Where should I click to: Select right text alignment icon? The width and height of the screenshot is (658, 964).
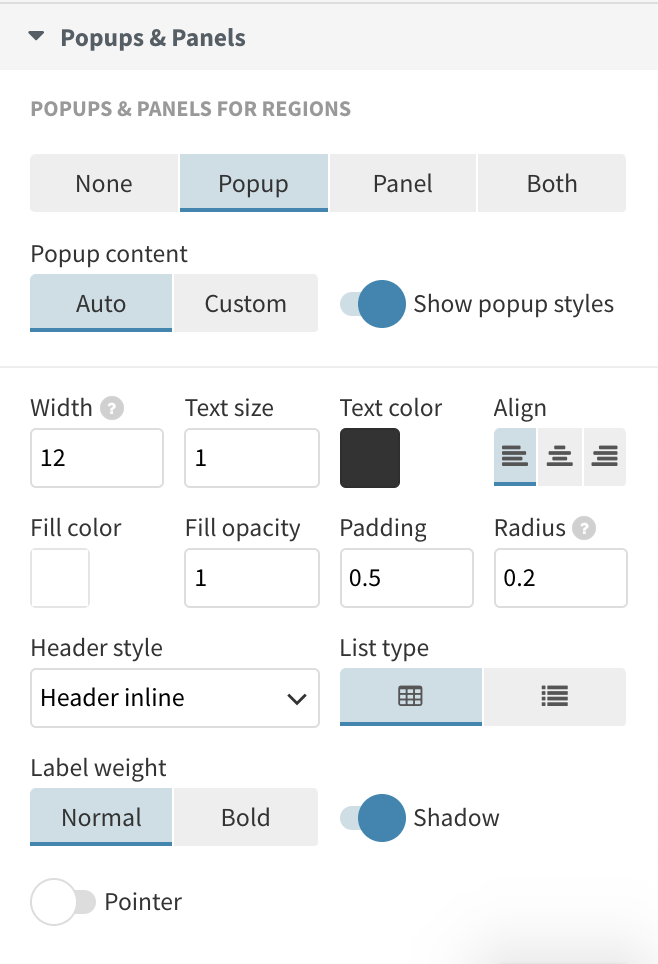point(605,458)
